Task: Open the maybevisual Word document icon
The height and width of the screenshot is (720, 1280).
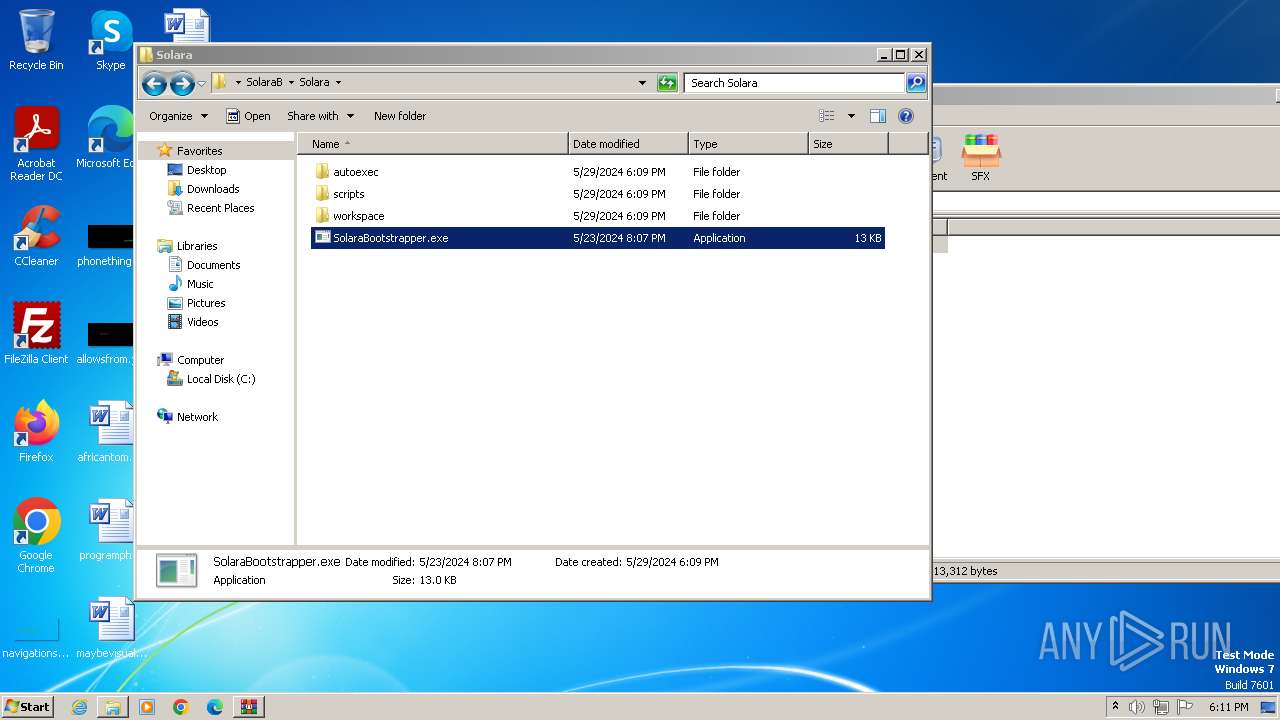Action: pyautogui.click(x=111, y=628)
